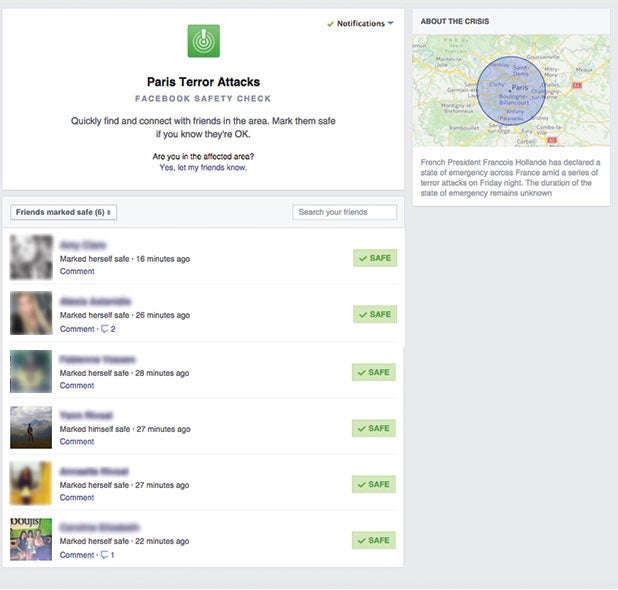The width and height of the screenshot is (618, 590).
Task: Click the comment bubble icon showing 1
Action: (x=107, y=554)
